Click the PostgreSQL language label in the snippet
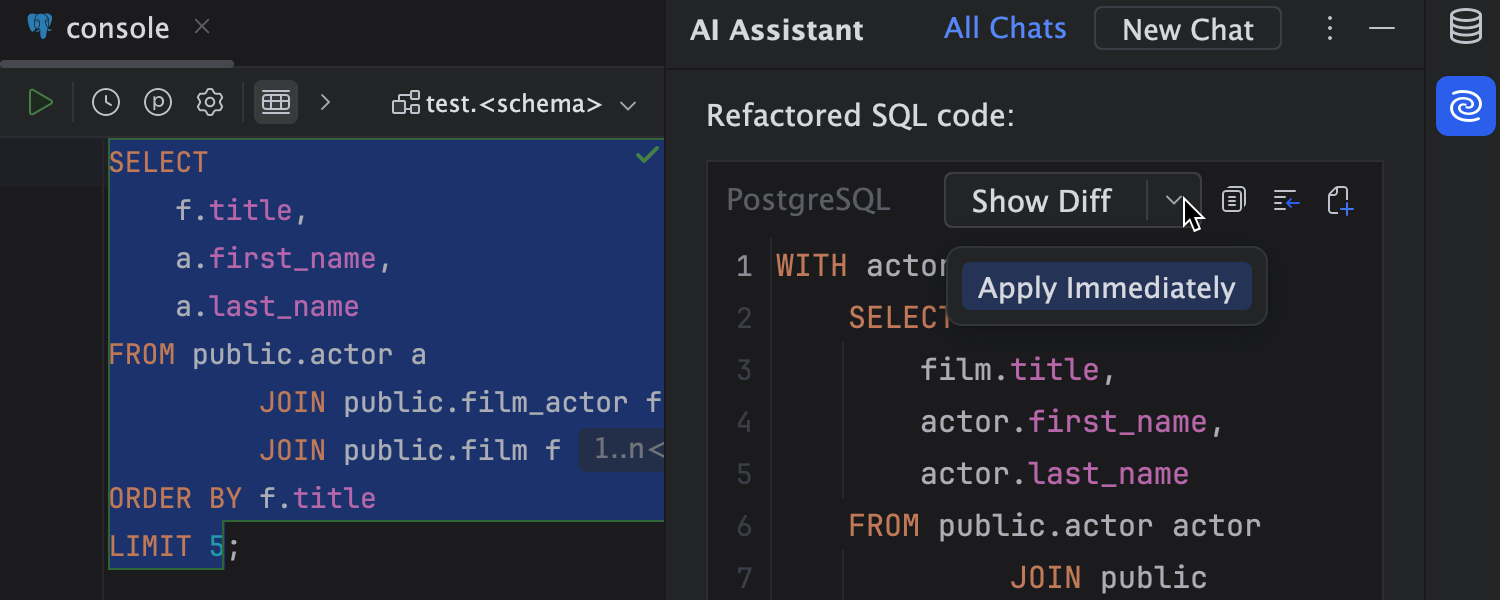 pyautogui.click(x=808, y=200)
